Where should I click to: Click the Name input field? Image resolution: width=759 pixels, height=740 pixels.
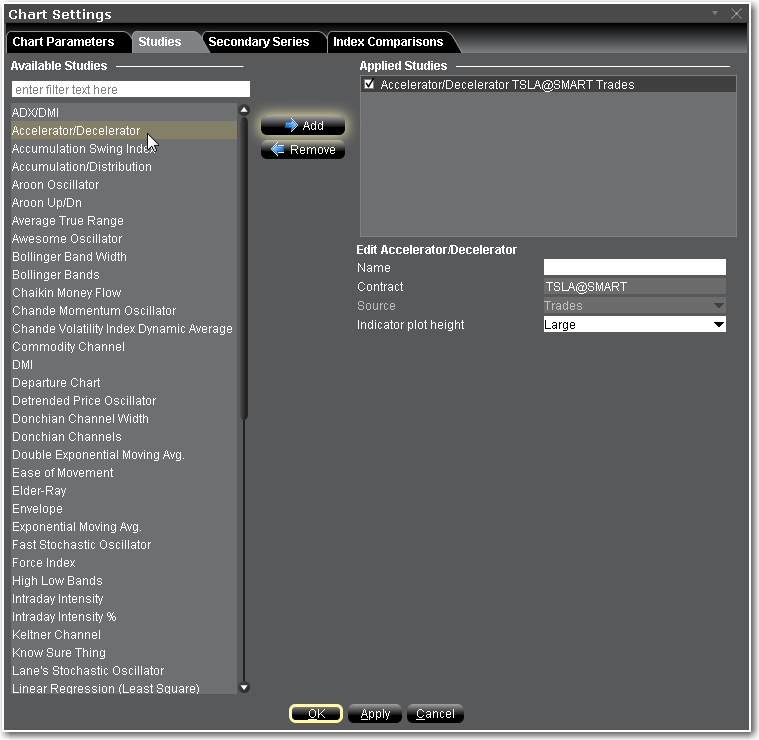click(634, 267)
